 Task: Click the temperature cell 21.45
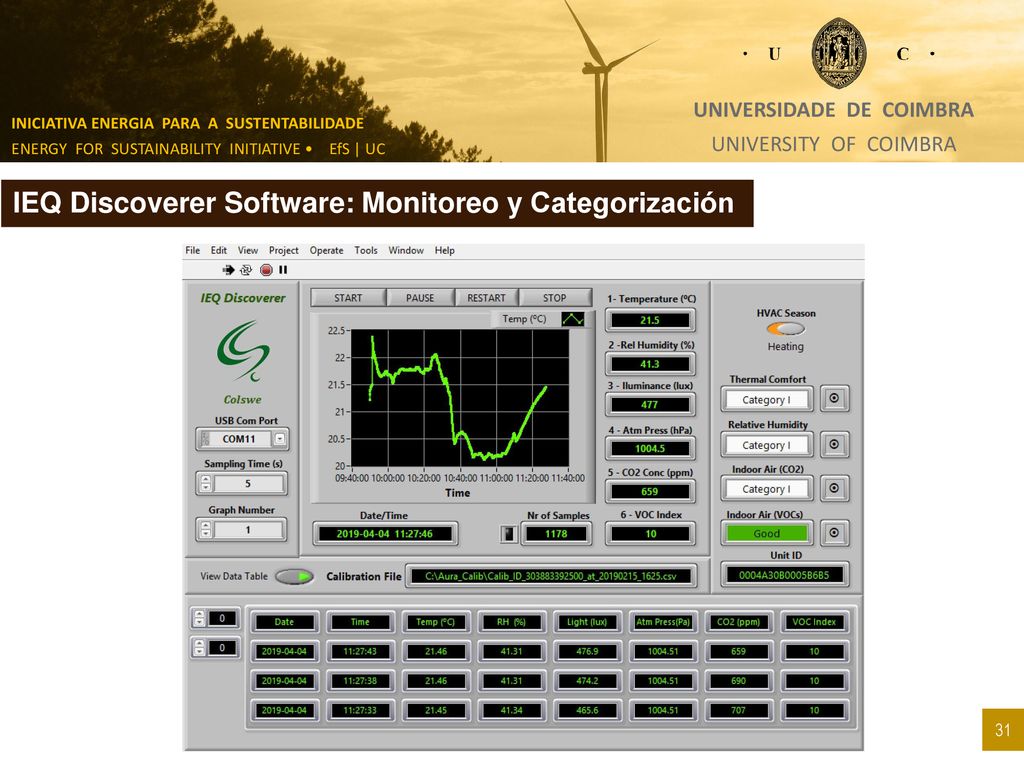[x=436, y=710]
